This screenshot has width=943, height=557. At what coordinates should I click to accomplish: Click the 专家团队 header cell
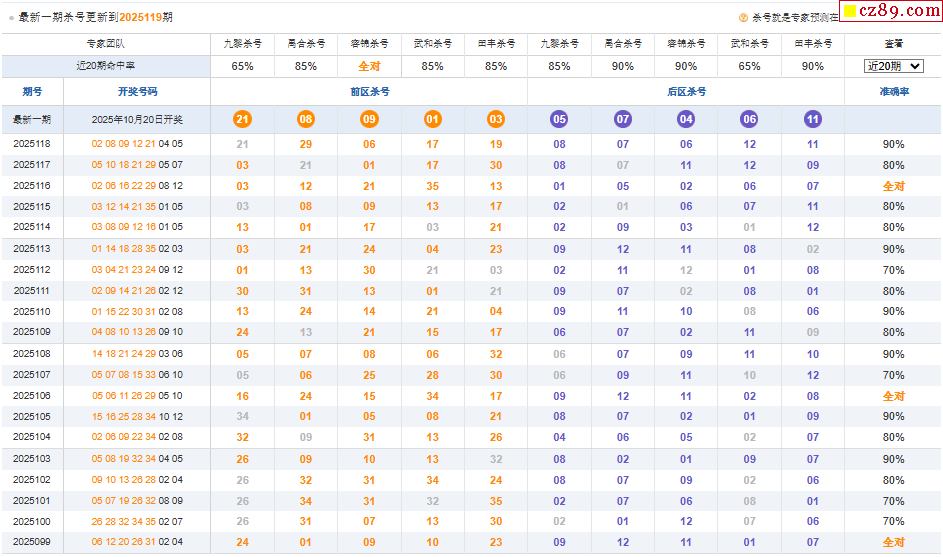point(106,44)
